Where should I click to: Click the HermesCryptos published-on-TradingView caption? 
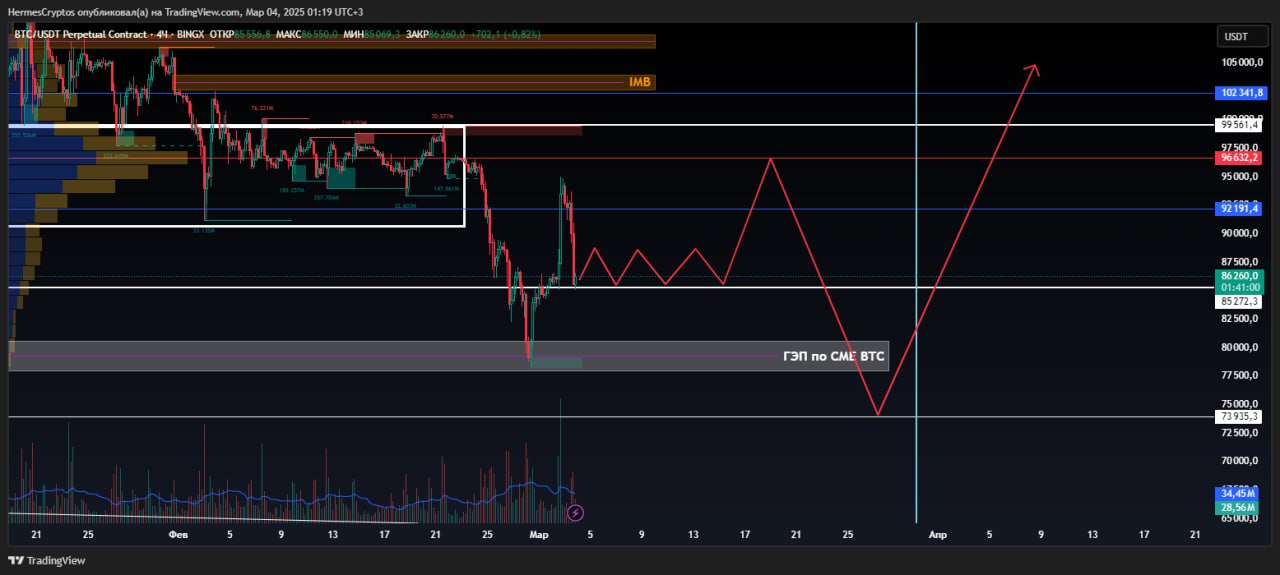185,12
